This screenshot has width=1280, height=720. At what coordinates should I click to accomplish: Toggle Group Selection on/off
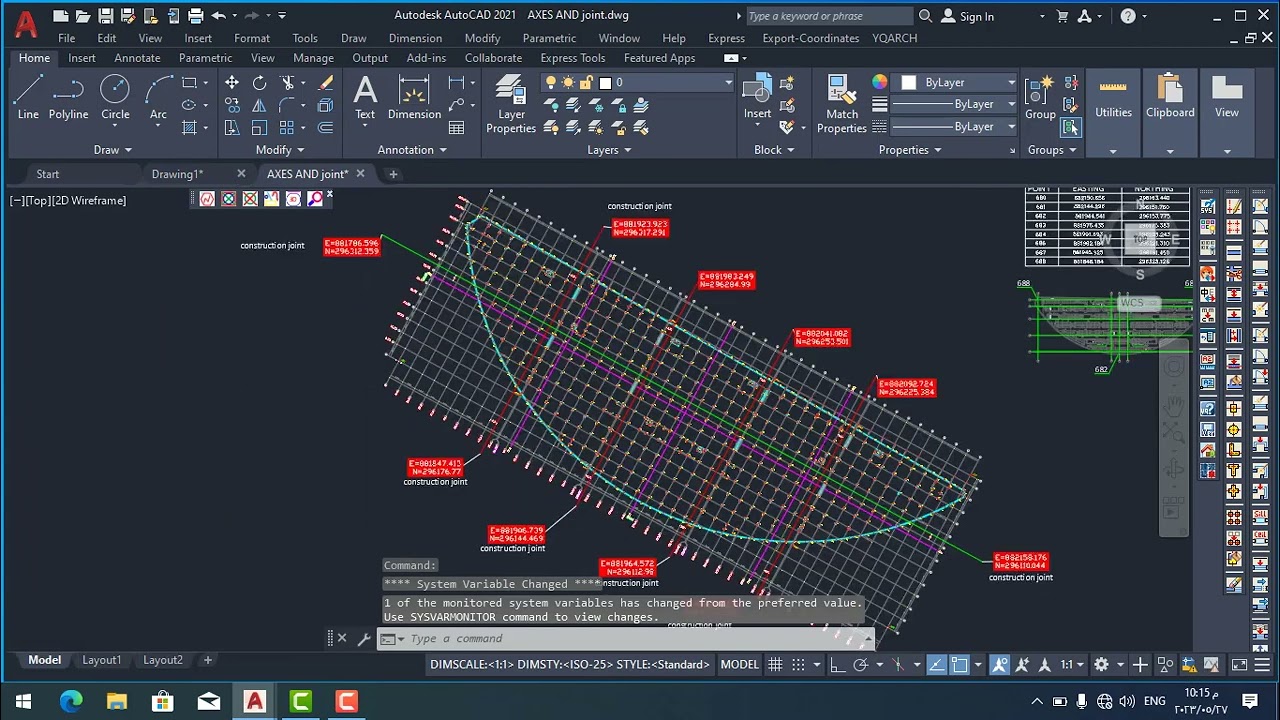[1071, 128]
